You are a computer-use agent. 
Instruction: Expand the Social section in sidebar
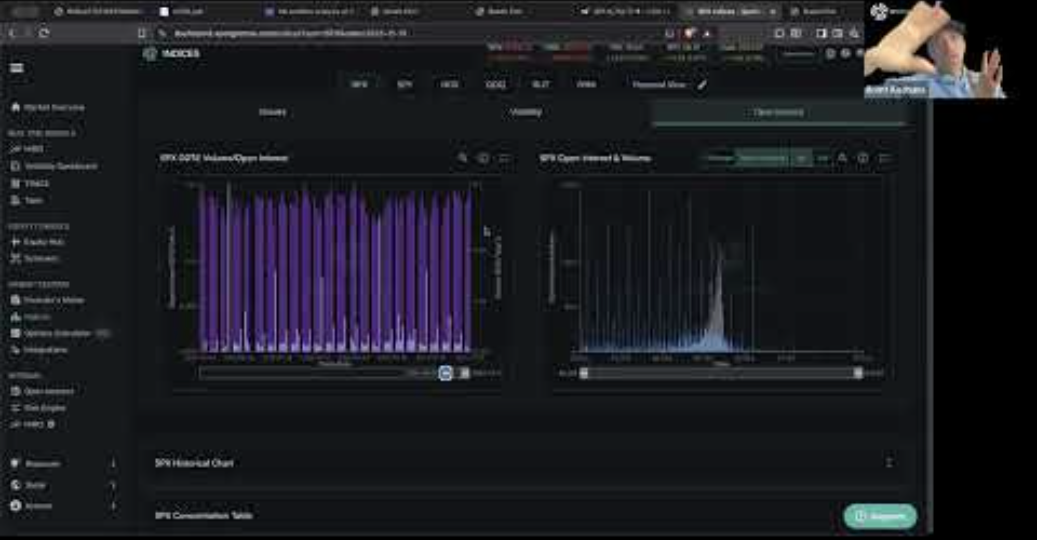pyautogui.click(x=62, y=485)
